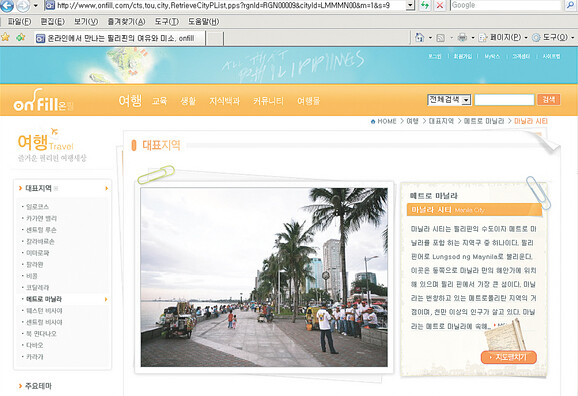Click the Favorites star icon
Screen dimensions: 578x396
point(5,37)
